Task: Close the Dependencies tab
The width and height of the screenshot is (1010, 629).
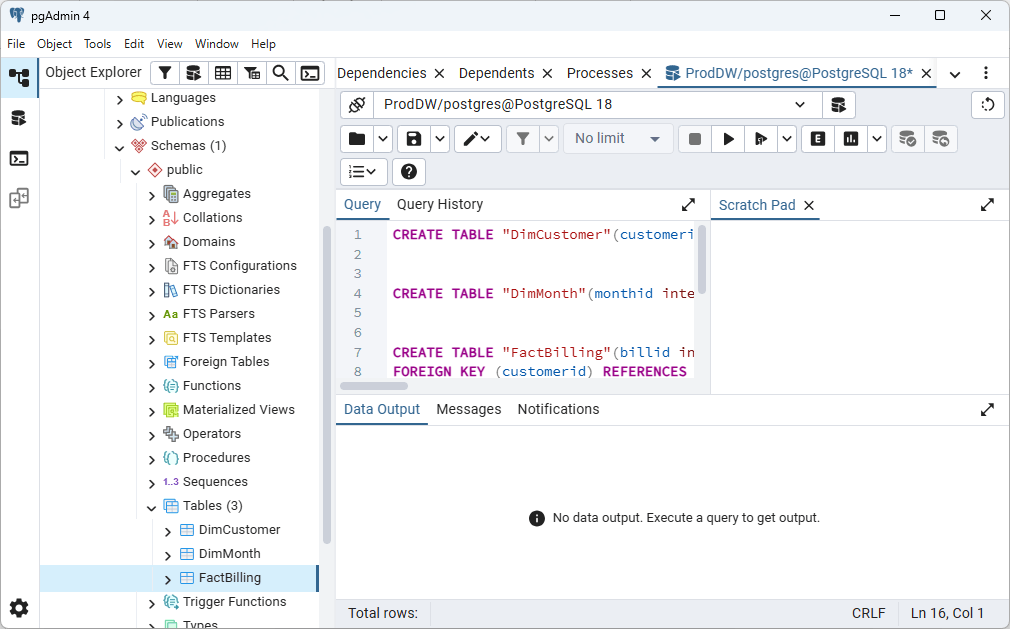Action: click(439, 74)
